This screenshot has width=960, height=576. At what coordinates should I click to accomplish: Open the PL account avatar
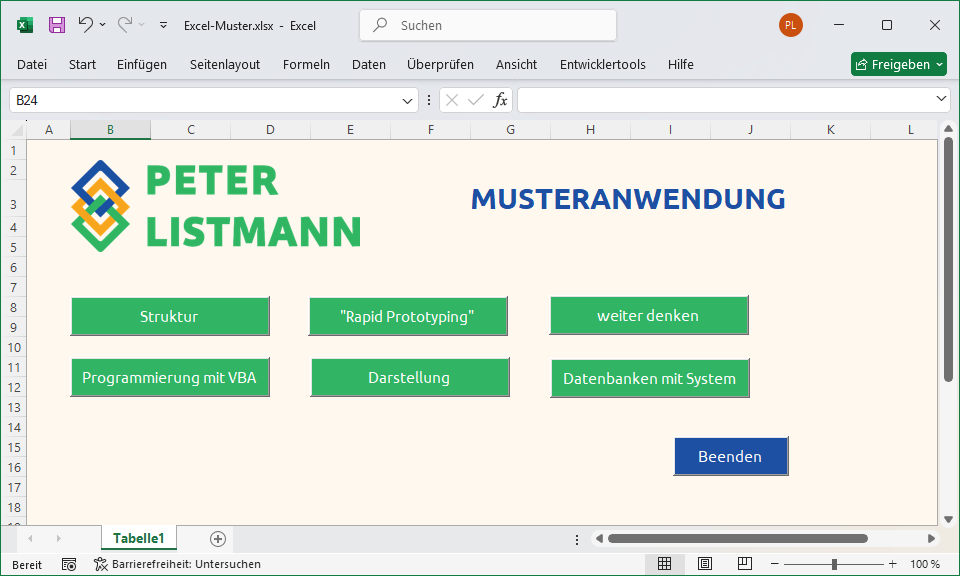(x=790, y=25)
